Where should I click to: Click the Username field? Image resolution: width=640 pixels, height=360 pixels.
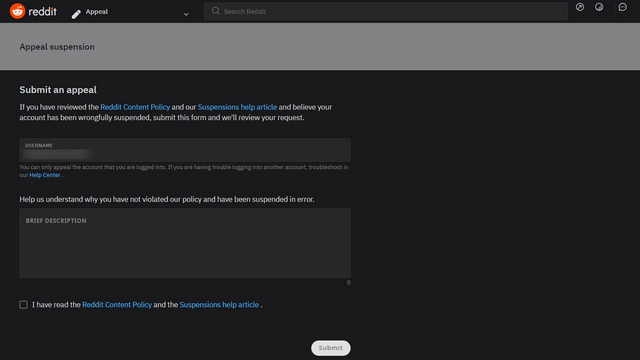tap(185, 150)
